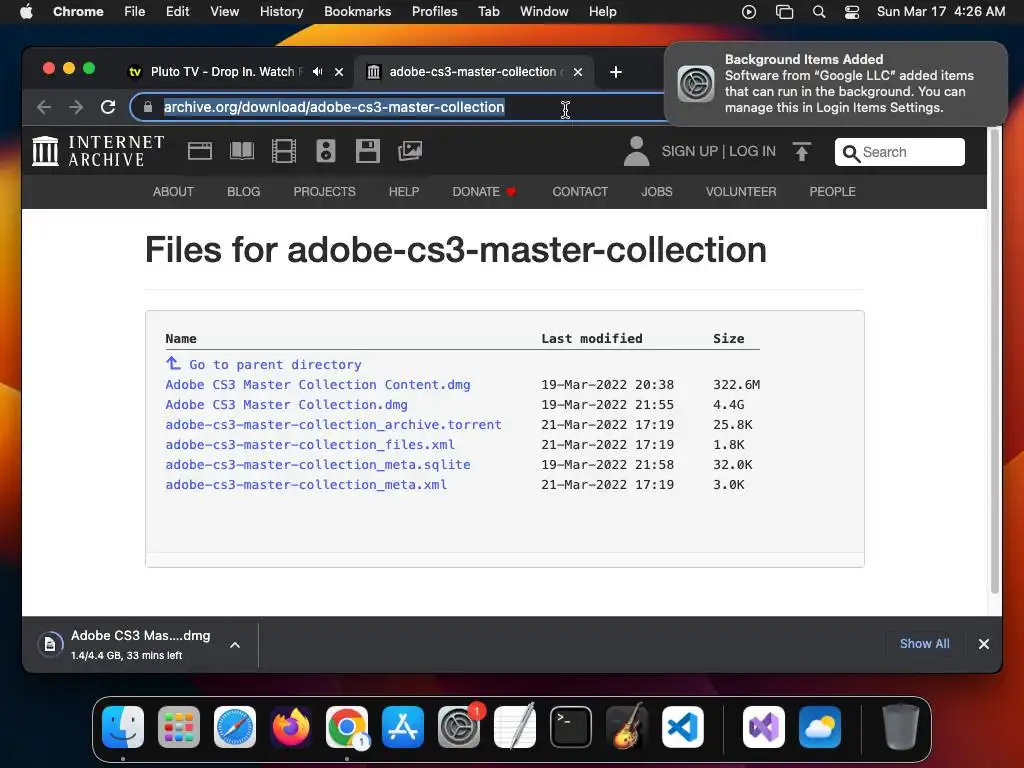Click the upload arrow icon
The image size is (1024, 768).
pos(802,152)
